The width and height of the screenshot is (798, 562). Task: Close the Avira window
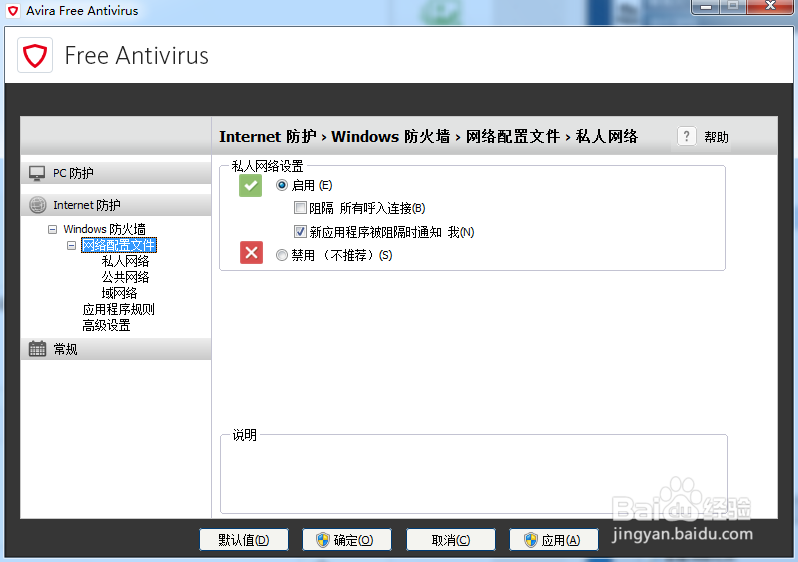(770, 7)
